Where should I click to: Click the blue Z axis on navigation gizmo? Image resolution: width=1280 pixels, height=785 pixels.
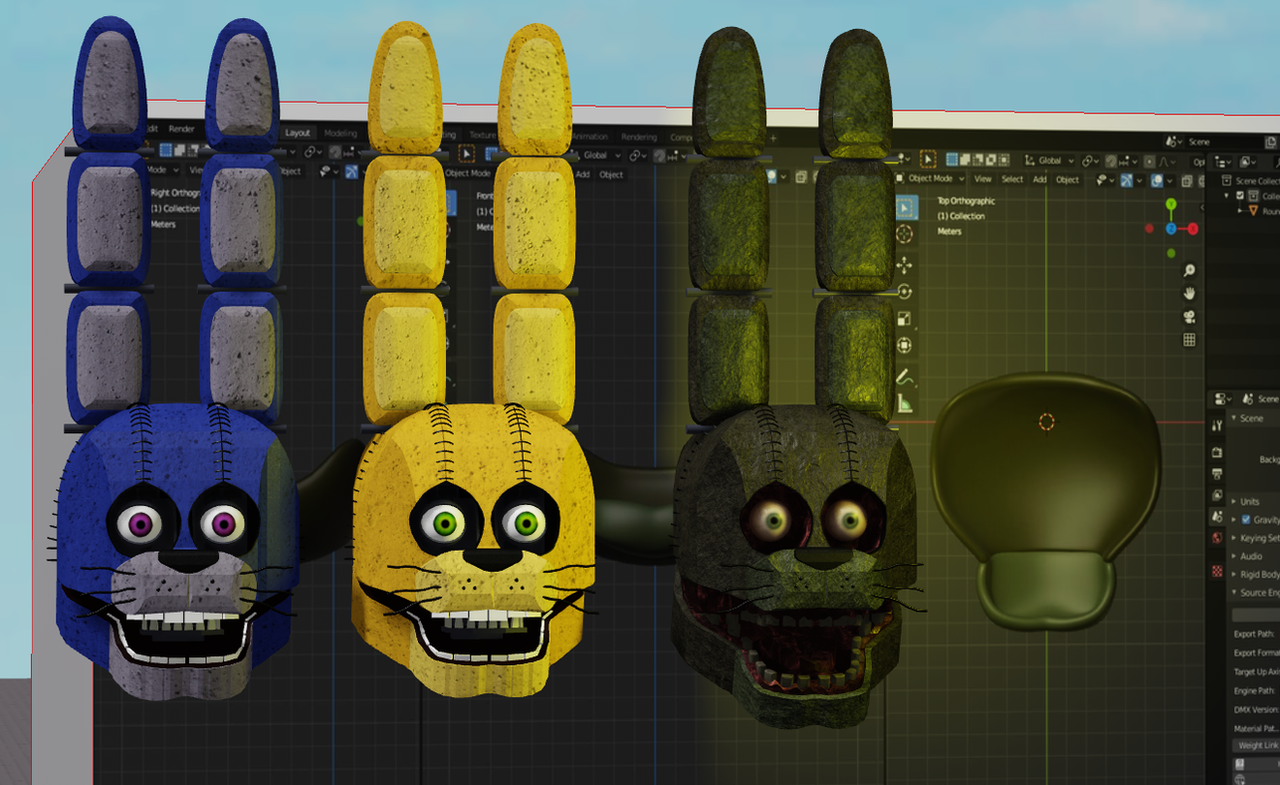pos(1171,228)
